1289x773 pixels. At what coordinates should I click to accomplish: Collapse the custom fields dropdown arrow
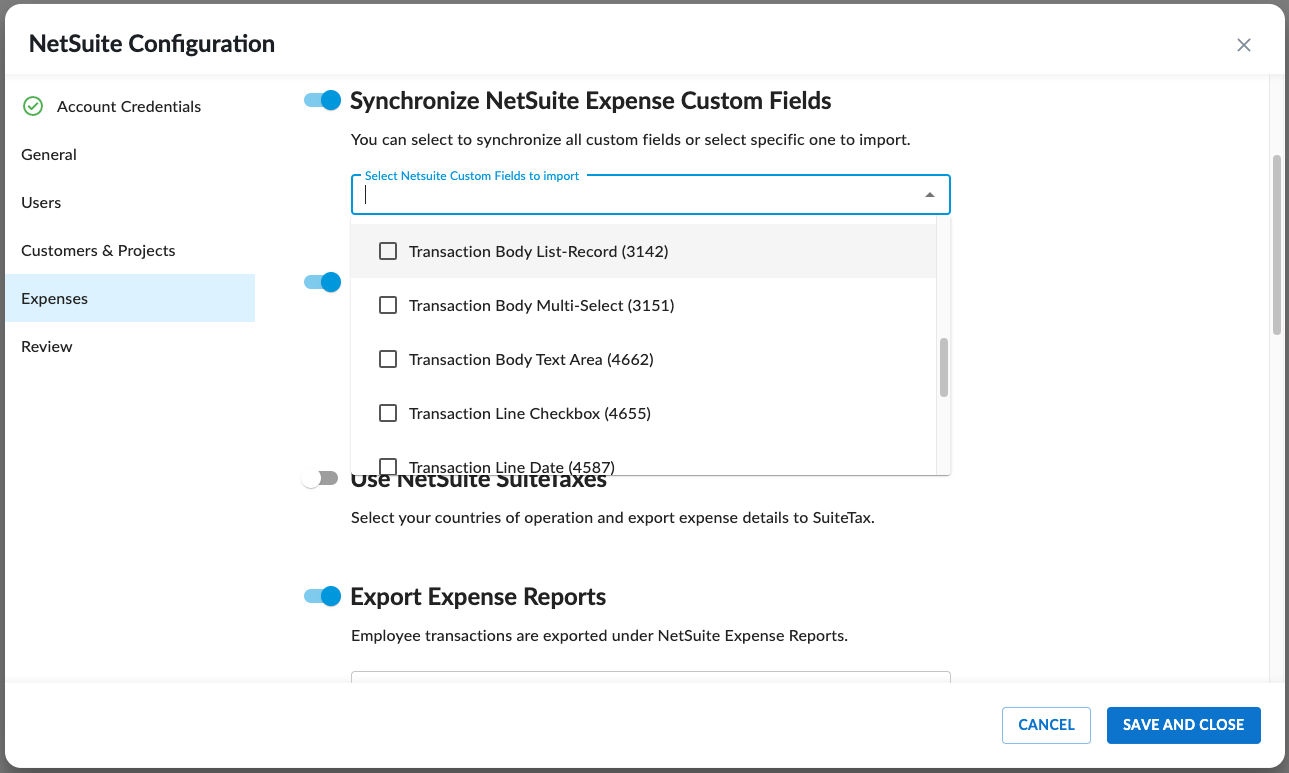929,195
